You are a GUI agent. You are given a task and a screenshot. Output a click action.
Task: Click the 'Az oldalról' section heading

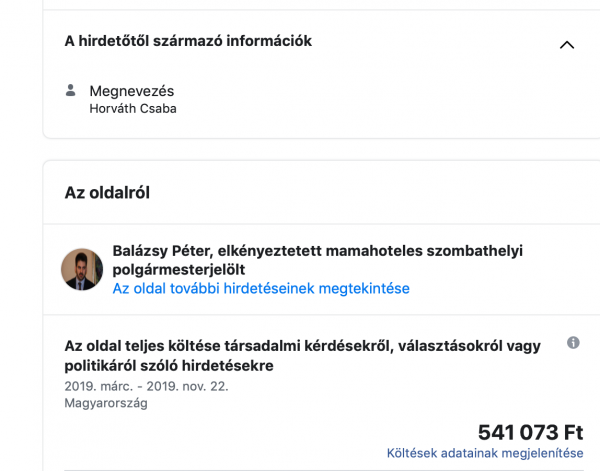[107, 192]
